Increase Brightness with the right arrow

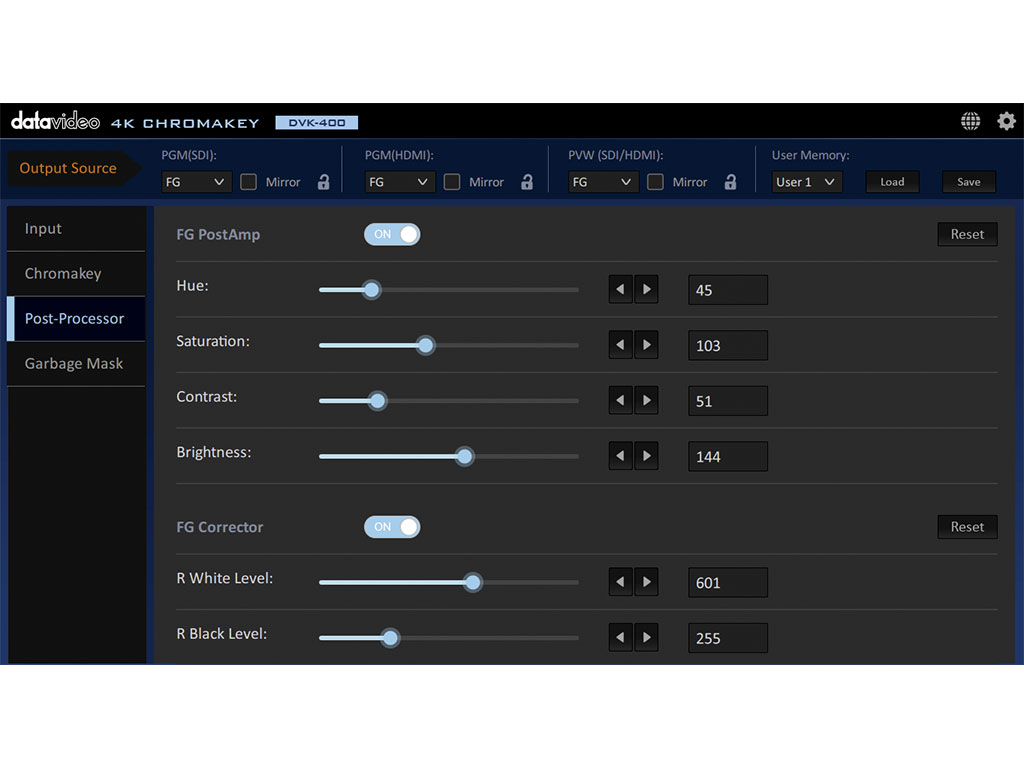pyautogui.click(x=646, y=456)
